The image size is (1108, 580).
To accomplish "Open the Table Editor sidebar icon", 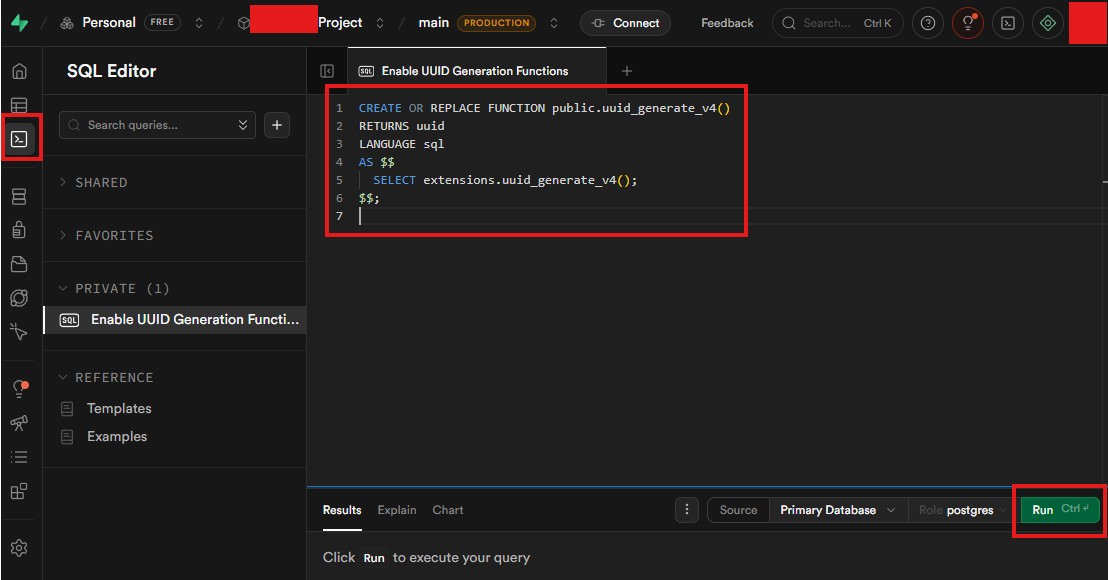I will (19, 105).
